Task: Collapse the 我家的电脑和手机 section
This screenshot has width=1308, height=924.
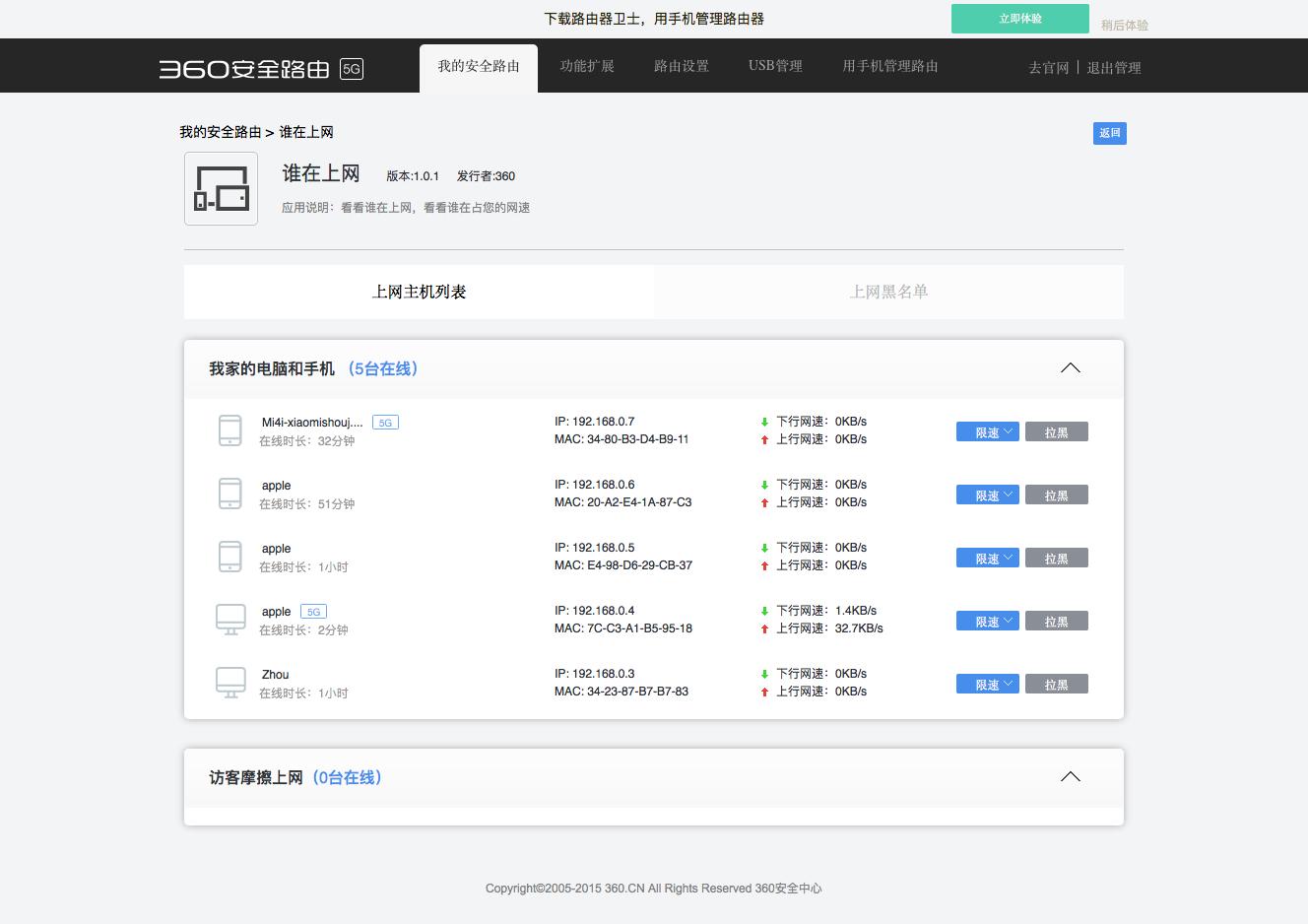Action: pyautogui.click(x=1071, y=367)
